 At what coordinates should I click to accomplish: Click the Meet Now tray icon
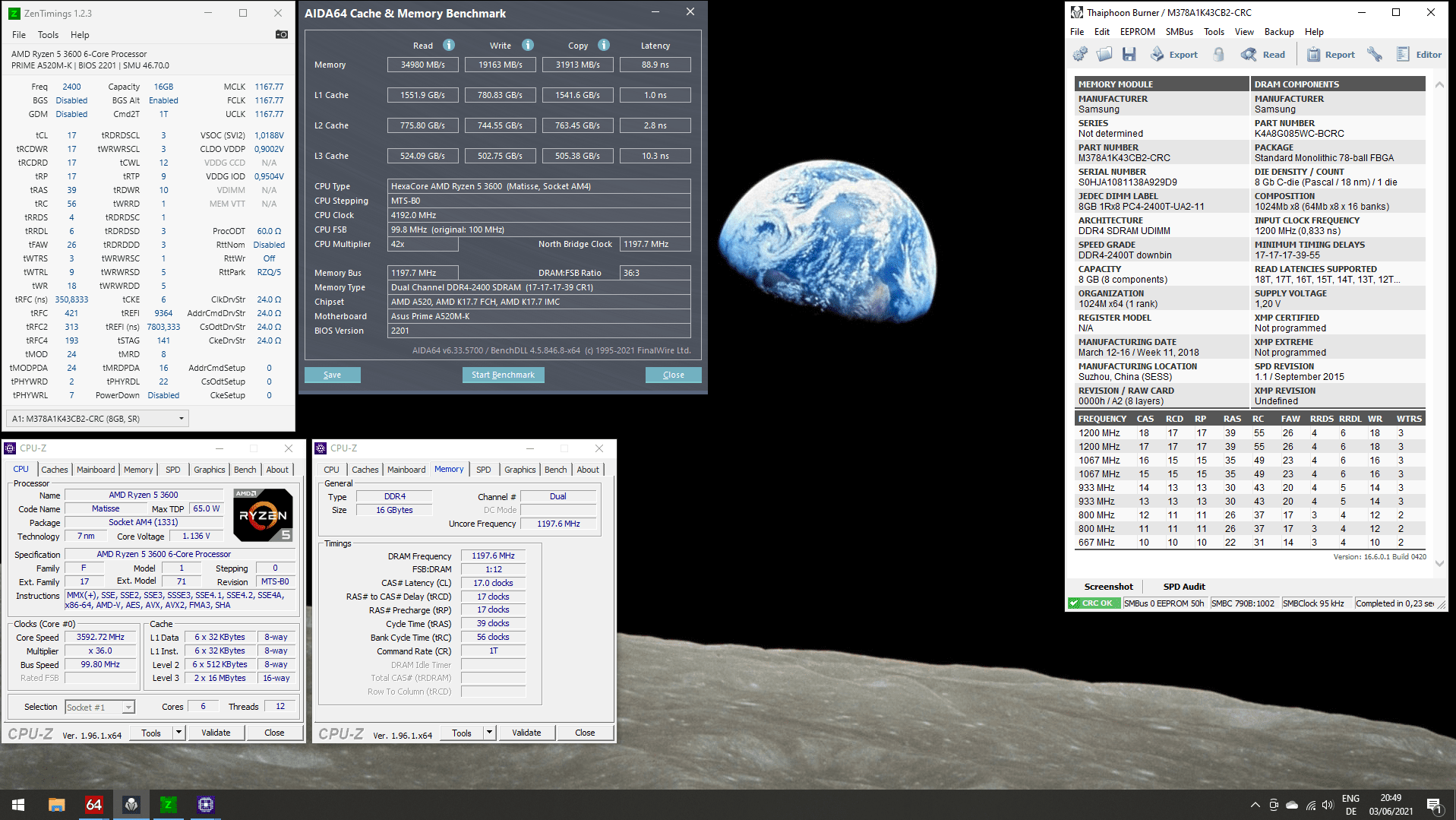pyautogui.click(x=1274, y=805)
